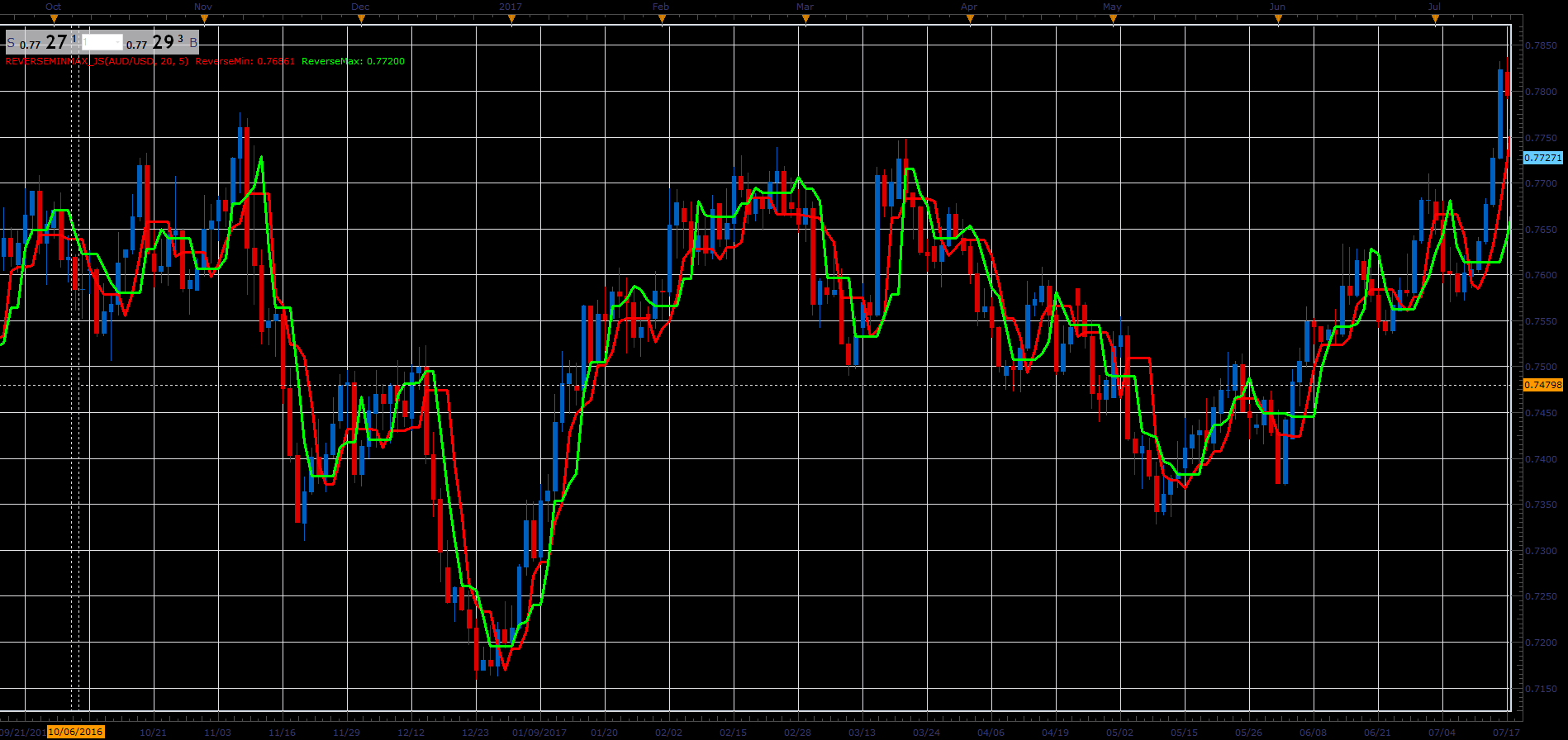Click the 12/23 date axis label
The width and height of the screenshot is (1568, 740).
click(475, 733)
